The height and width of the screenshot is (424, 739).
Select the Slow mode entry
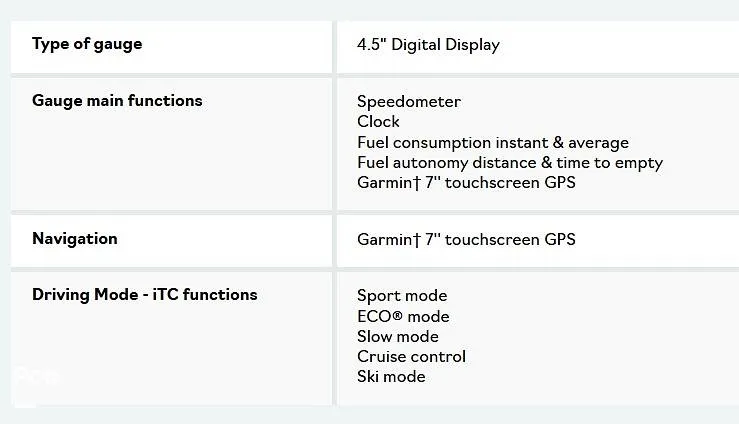(398, 337)
